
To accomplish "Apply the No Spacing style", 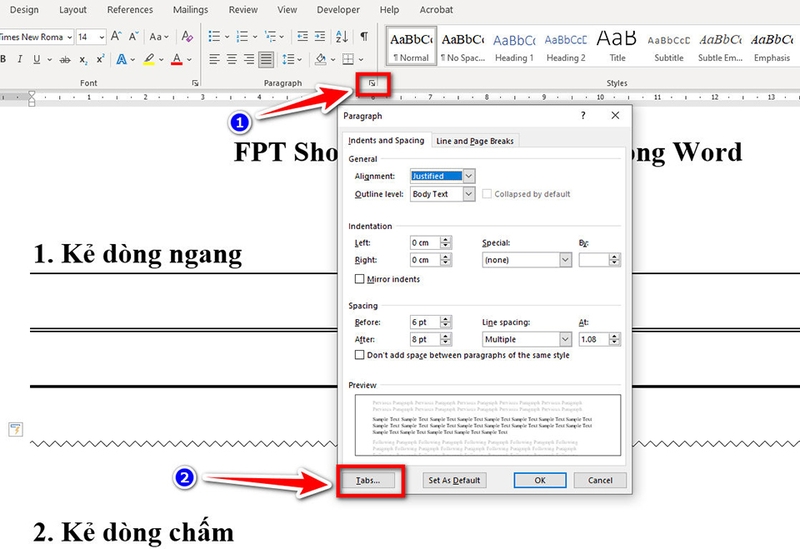I will (463, 47).
